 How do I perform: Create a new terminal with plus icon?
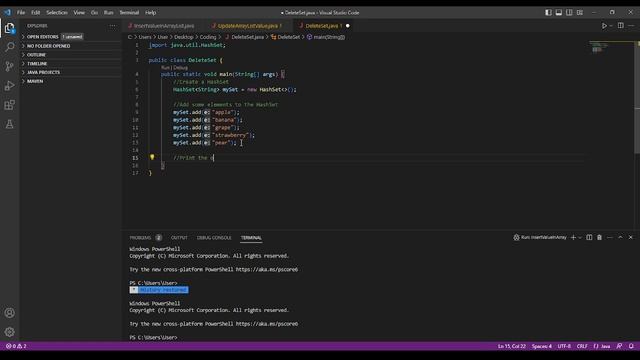click(x=573, y=238)
